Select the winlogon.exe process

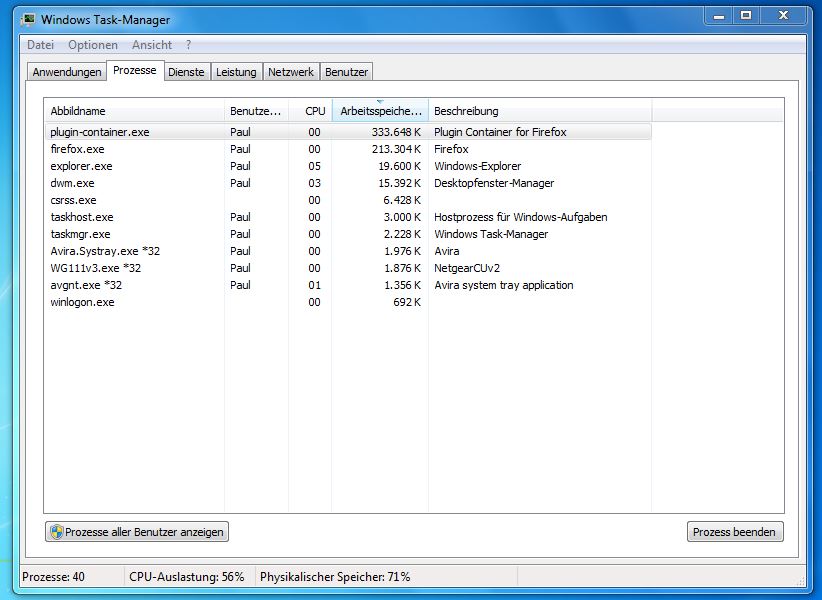348,302
